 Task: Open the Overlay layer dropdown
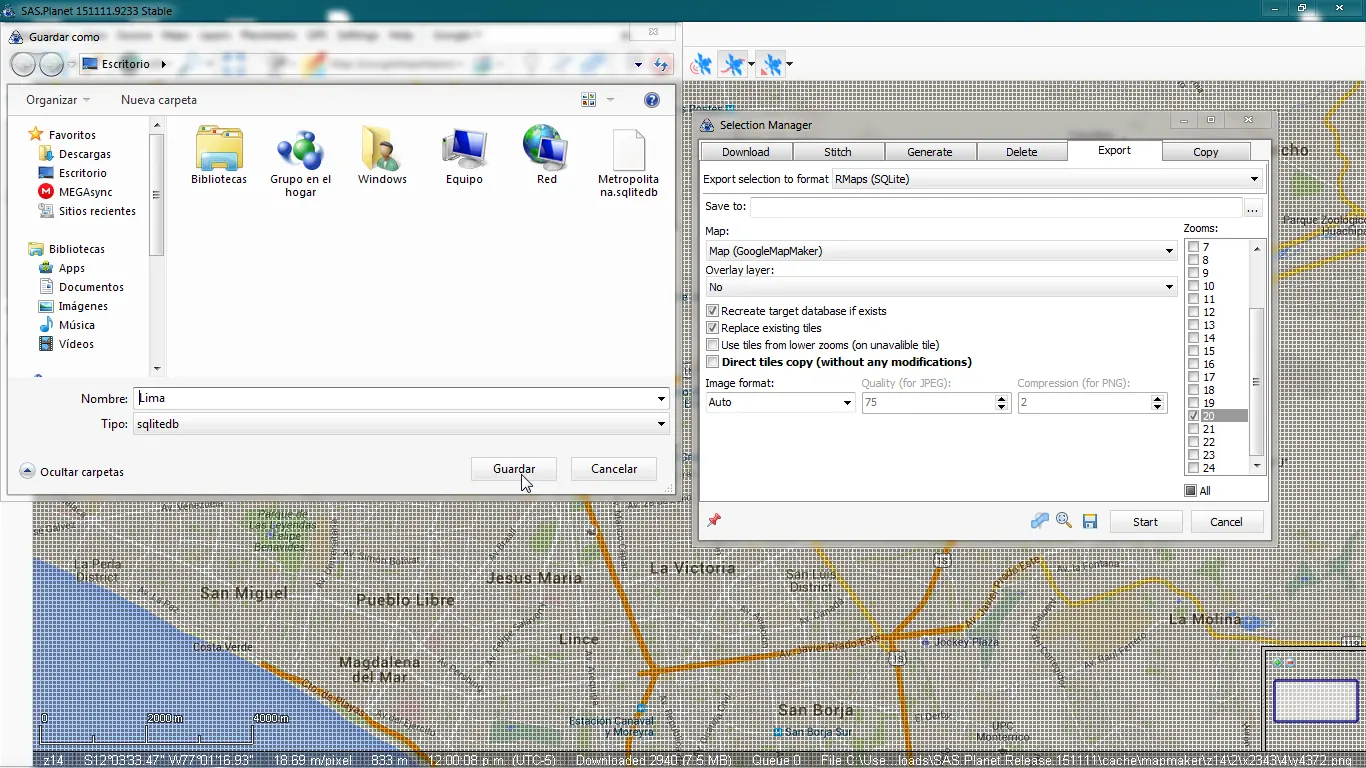(941, 287)
